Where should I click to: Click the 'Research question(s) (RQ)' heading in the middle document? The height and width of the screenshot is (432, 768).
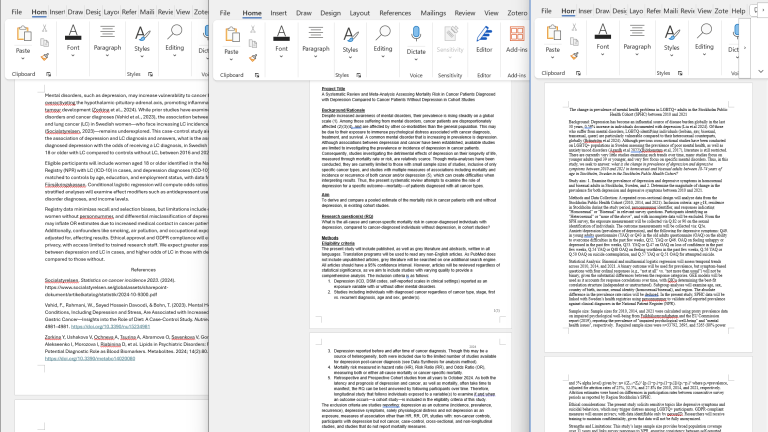(x=347, y=216)
